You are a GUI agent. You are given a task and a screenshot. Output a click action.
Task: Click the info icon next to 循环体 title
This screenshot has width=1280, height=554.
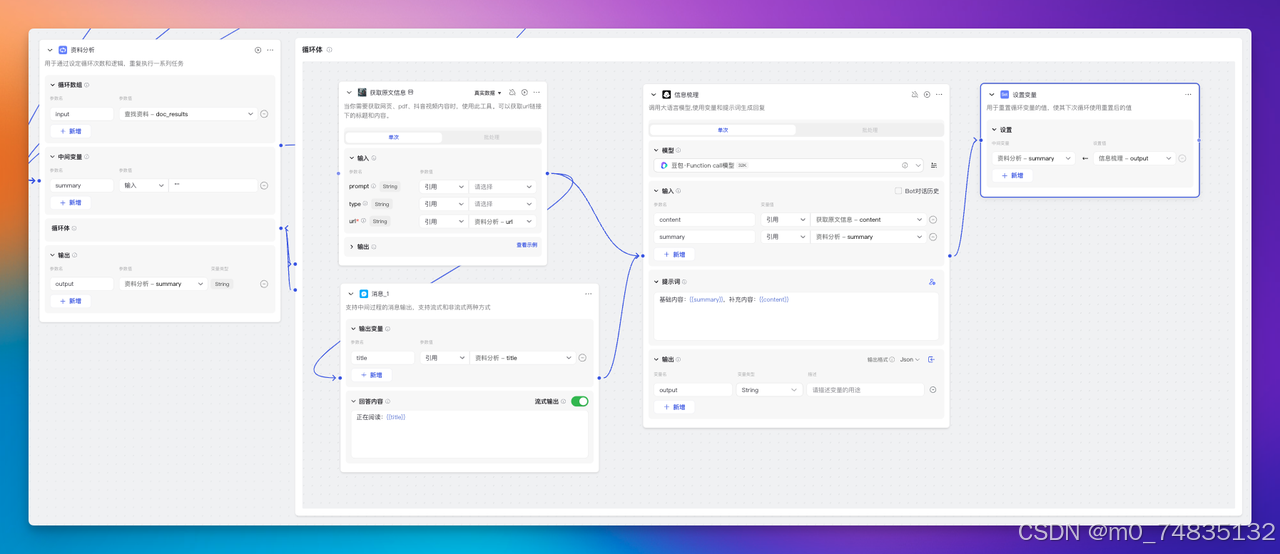(330, 49)
